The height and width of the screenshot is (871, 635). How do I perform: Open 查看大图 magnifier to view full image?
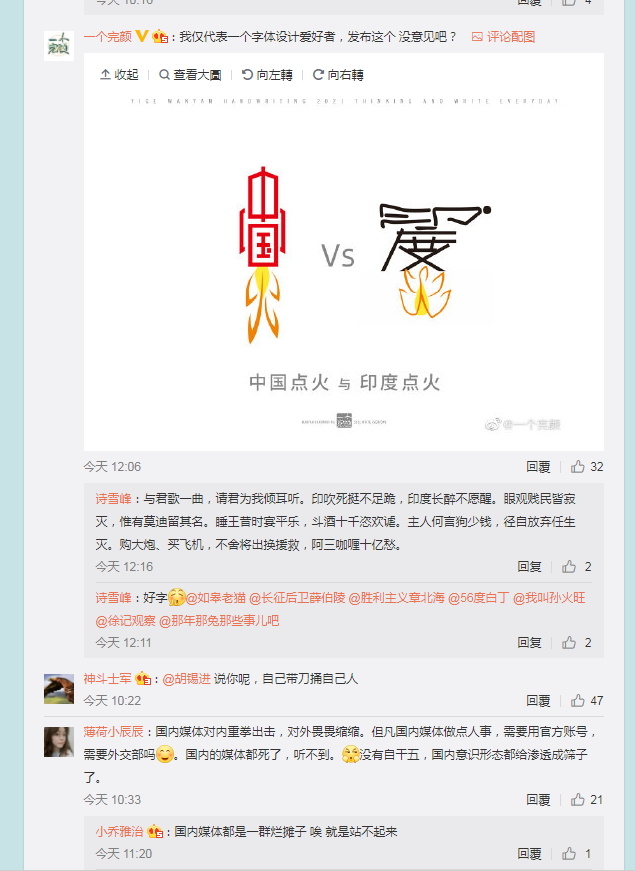(190, 75)
